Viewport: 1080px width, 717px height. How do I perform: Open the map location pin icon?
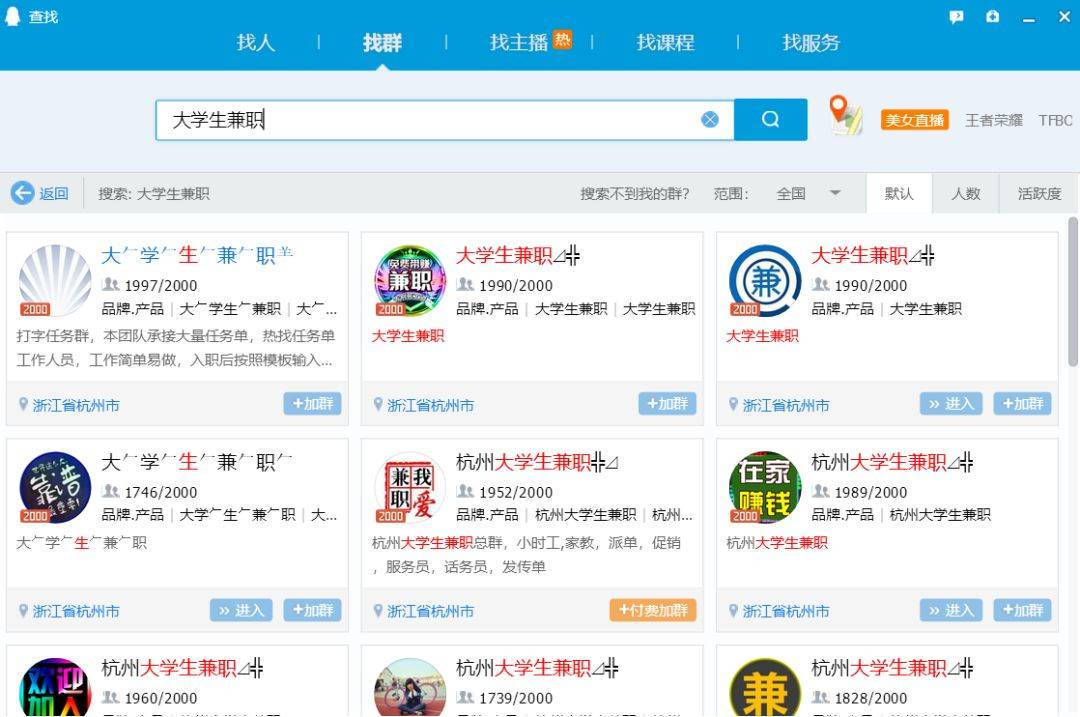845,115
